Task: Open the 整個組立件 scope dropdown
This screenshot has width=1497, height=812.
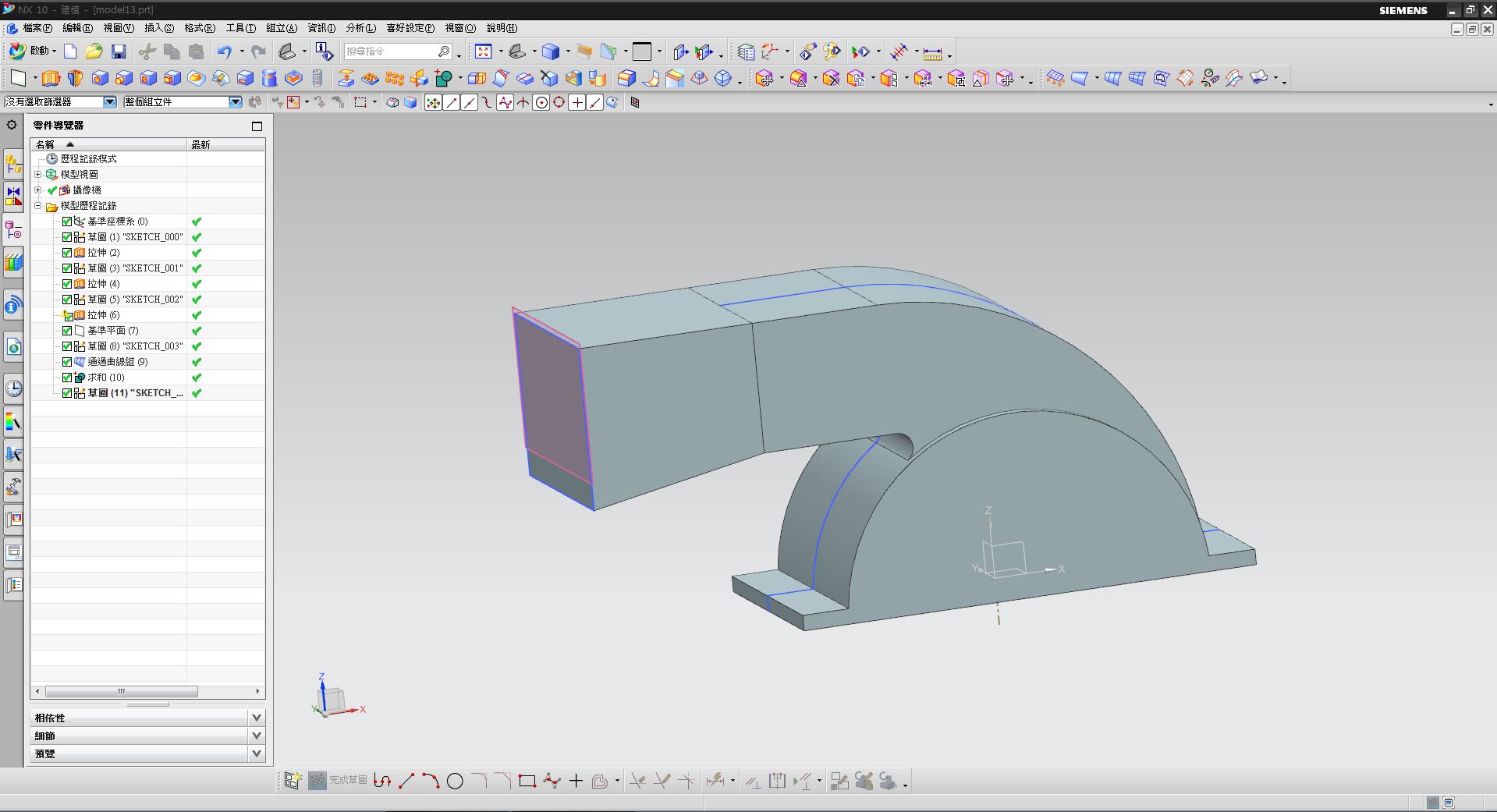Action: (236, 102)
